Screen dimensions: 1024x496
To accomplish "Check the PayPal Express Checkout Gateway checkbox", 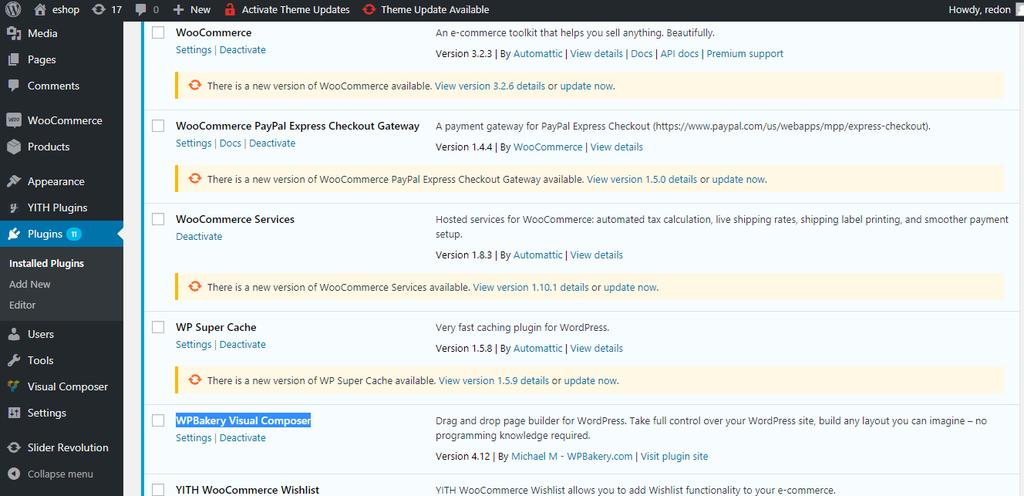I will coord(158,126).
